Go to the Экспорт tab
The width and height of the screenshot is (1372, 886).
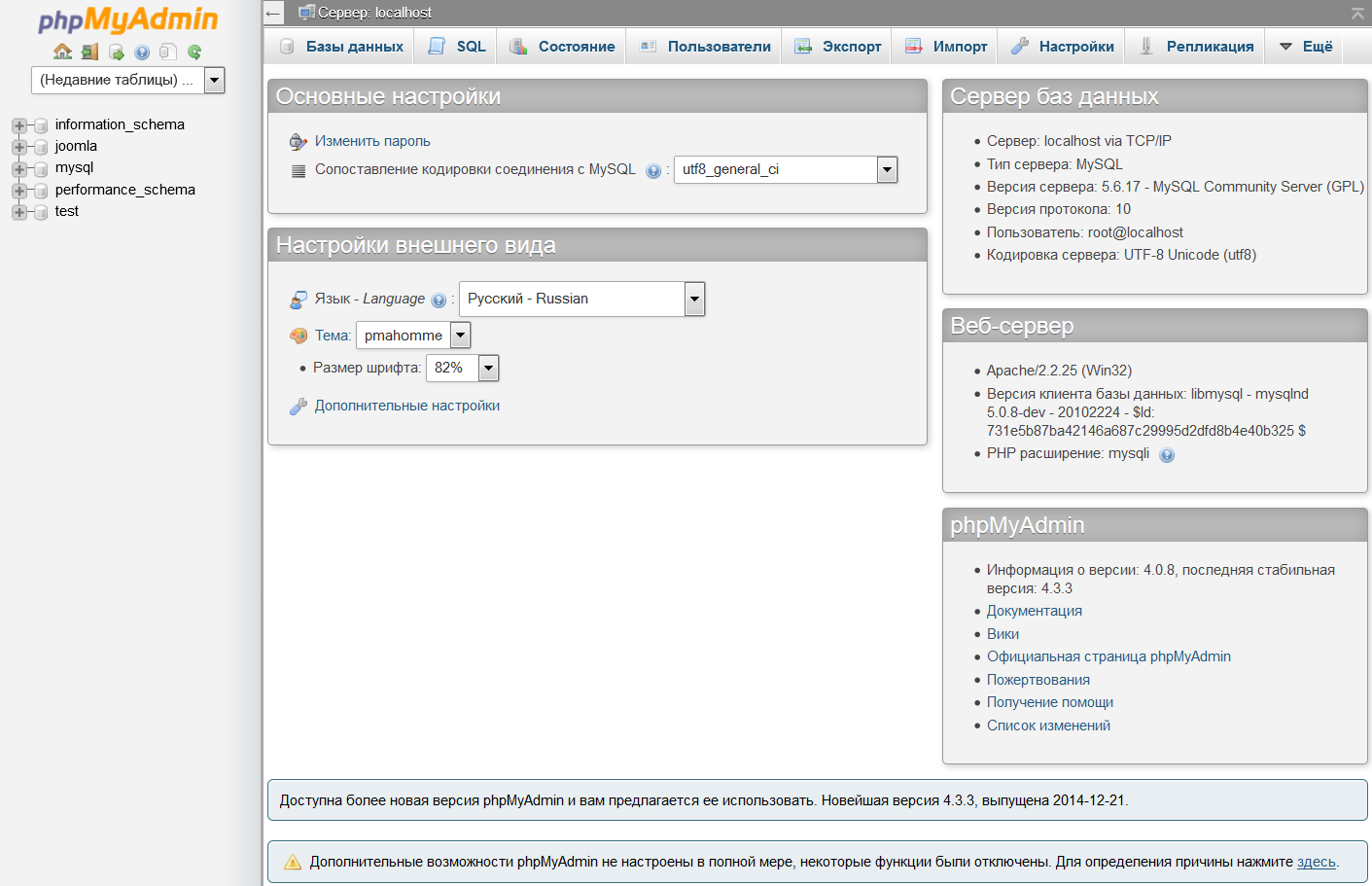837,46
